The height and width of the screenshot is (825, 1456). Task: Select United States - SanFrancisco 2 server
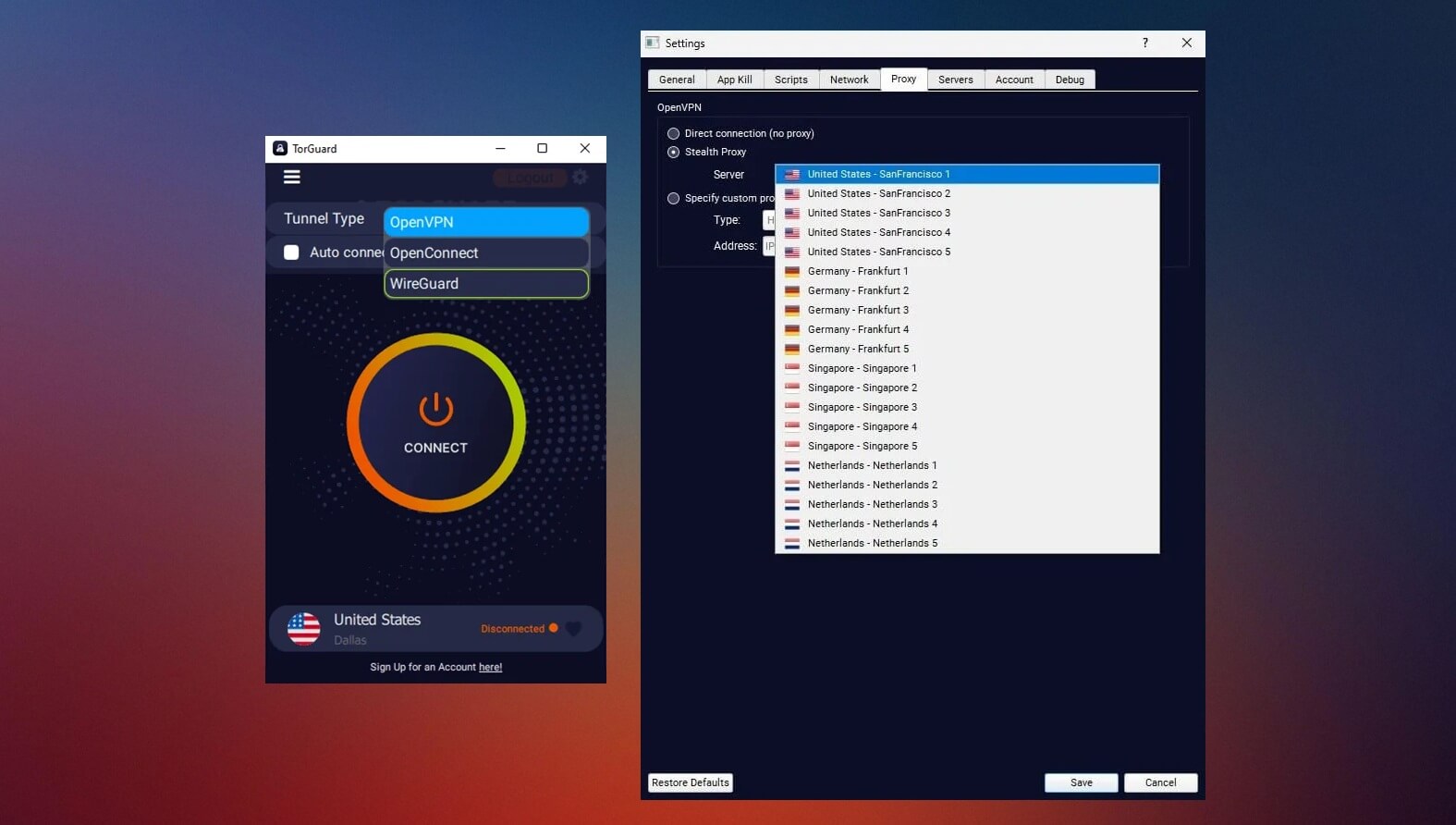point(967,193)
